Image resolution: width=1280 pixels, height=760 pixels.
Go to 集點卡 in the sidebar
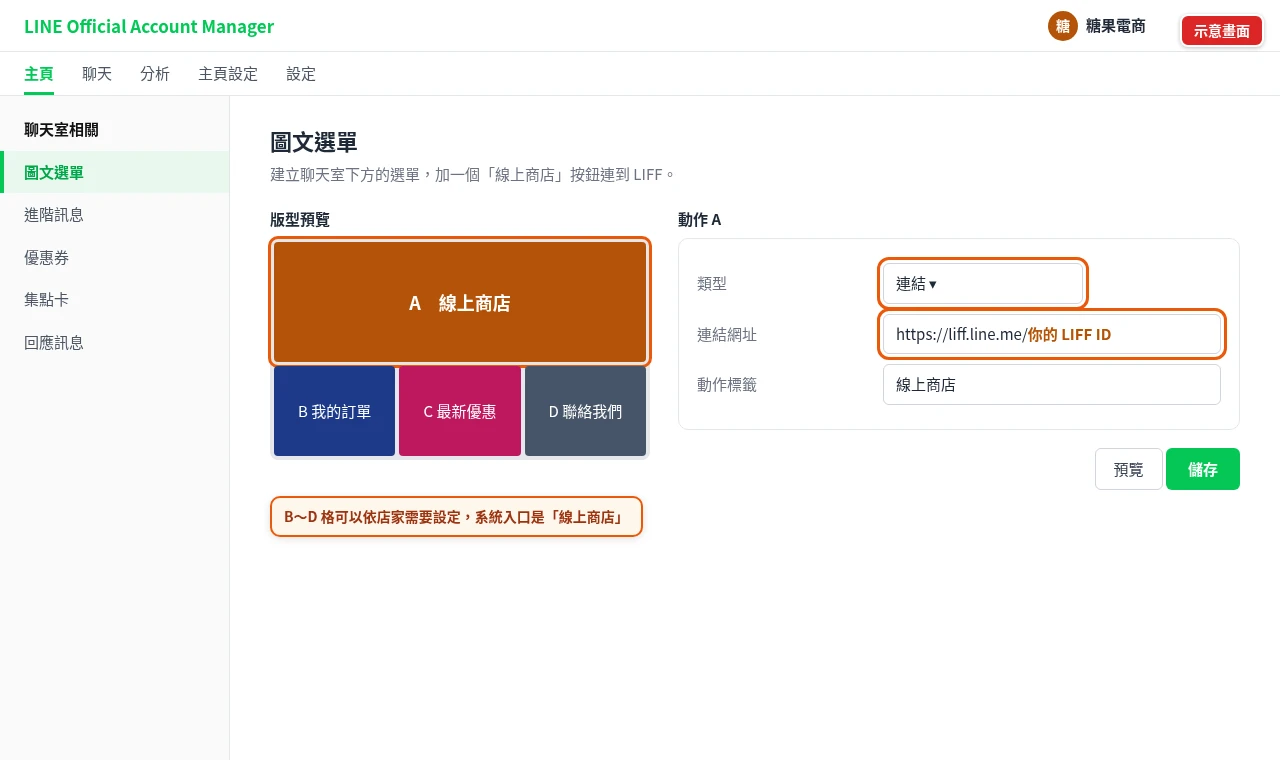[x=115, y=299]
